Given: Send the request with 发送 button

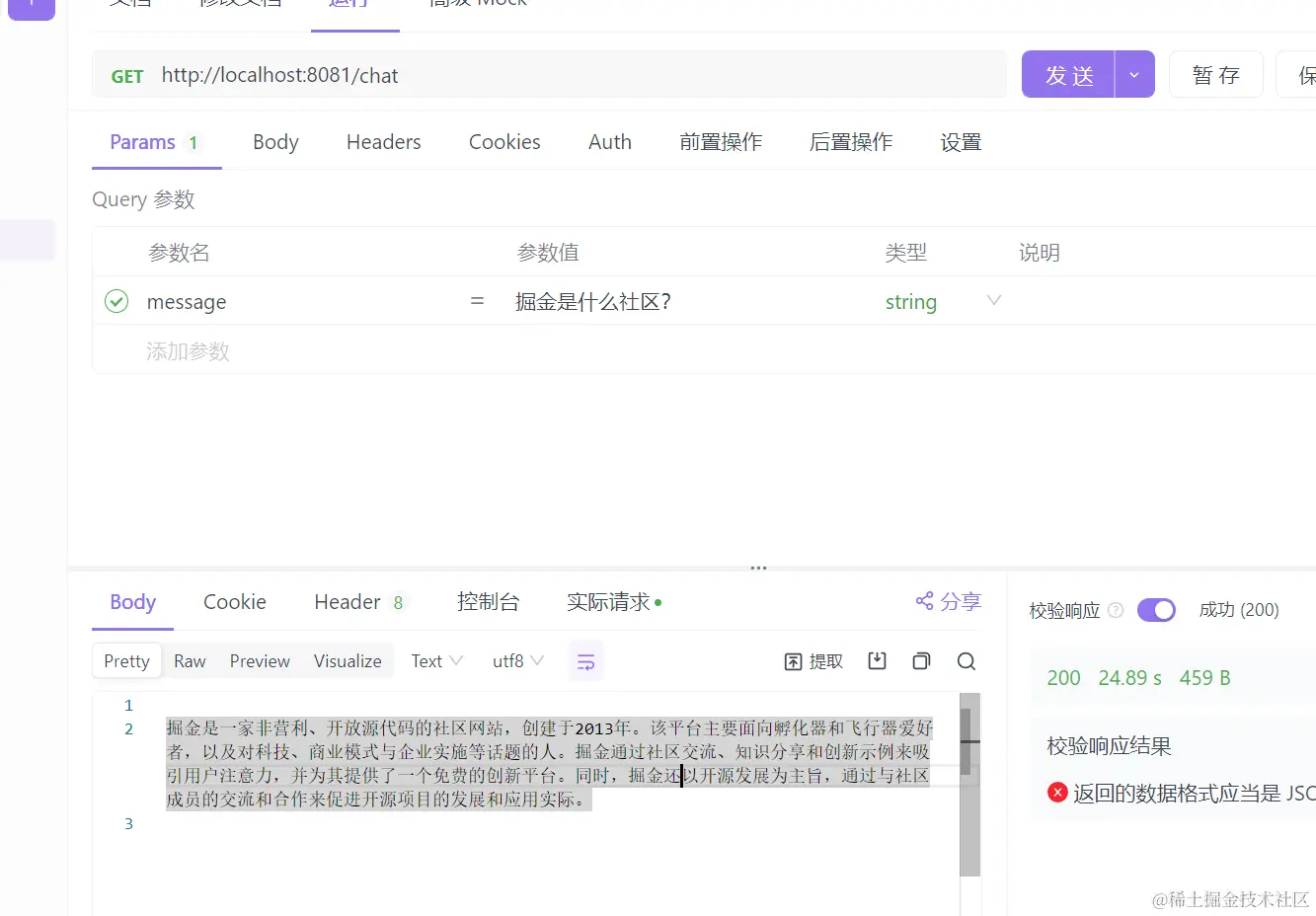Looking at the screenshot, I should 1068,75.
